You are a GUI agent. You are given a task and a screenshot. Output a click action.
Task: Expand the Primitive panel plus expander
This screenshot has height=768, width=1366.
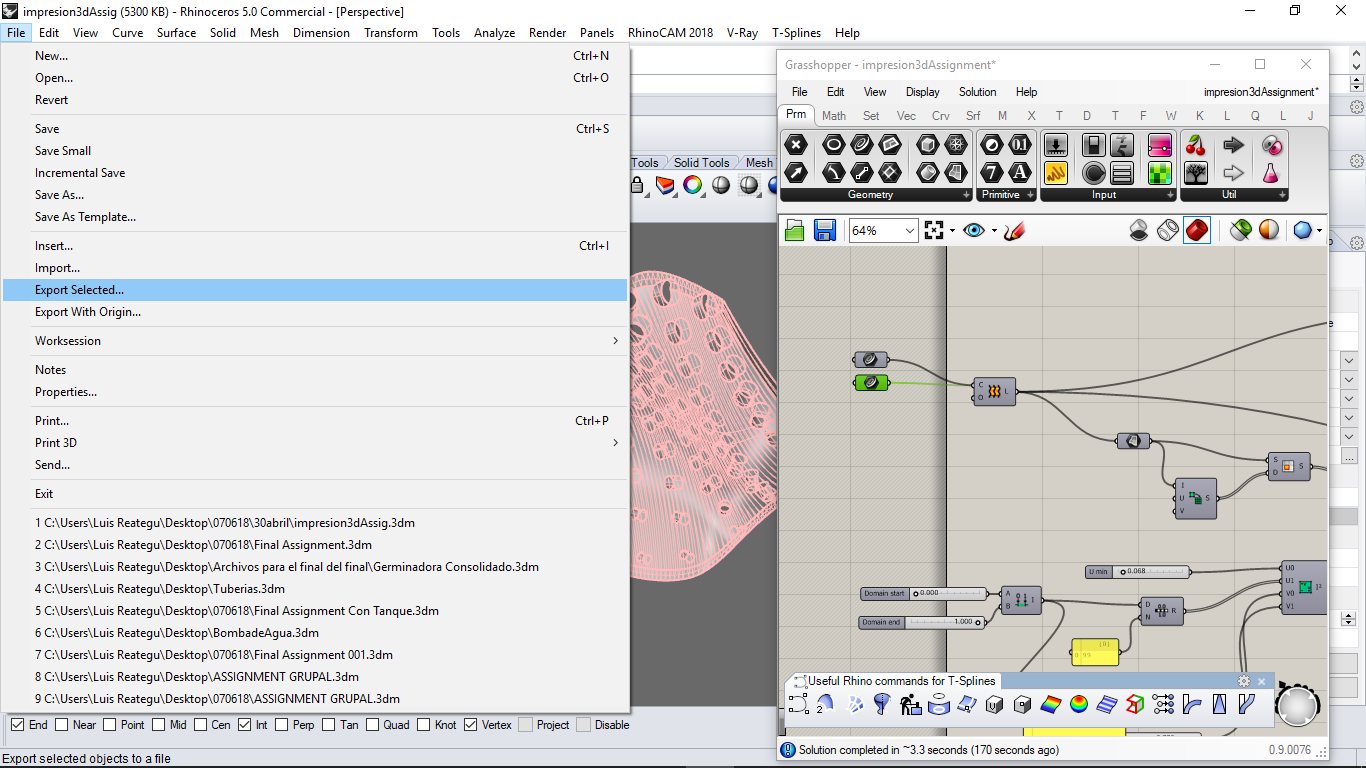coord(1030,195)
